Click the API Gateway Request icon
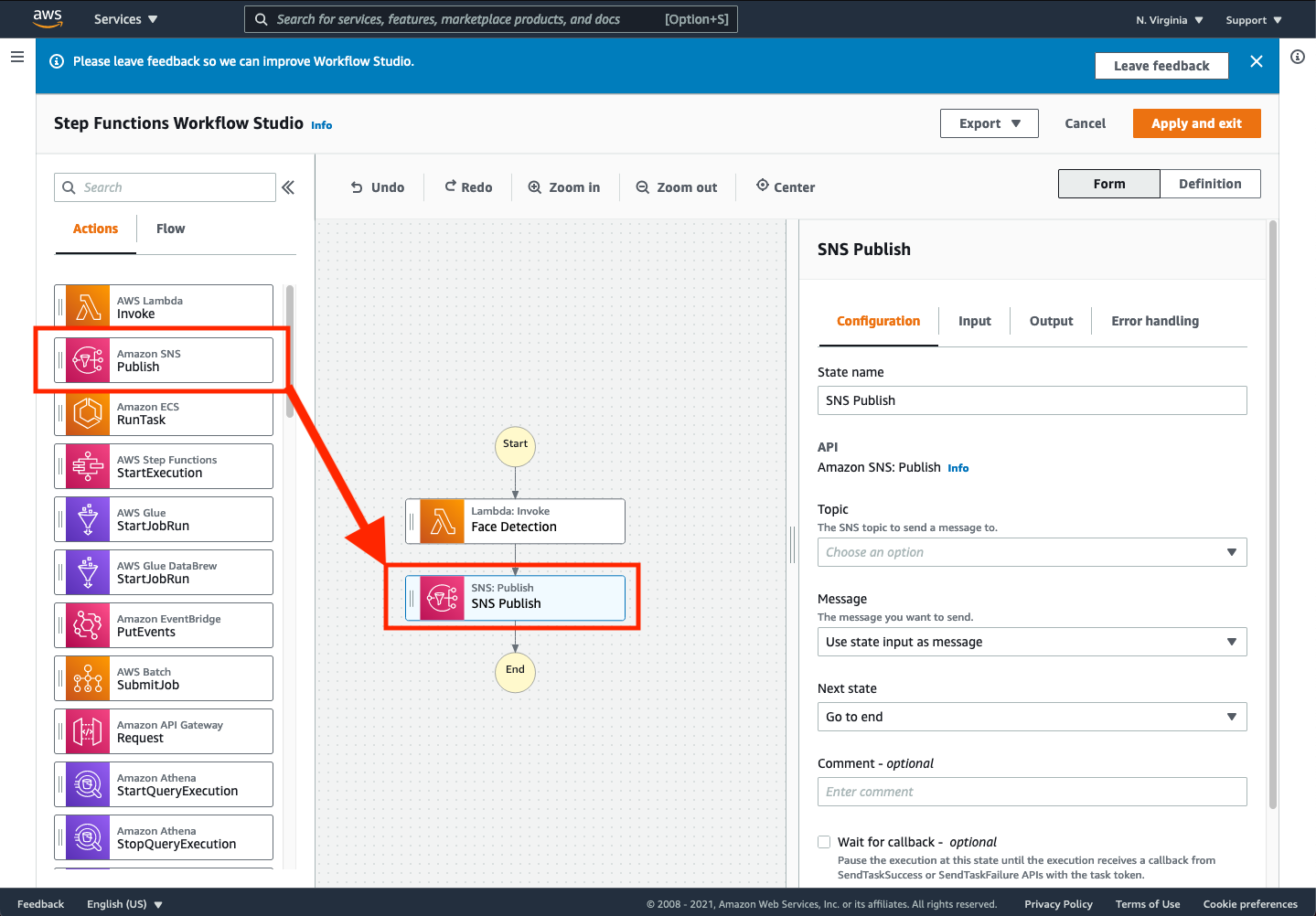Image resolution: width=1316 pixels, height=916 pixels. [88, 731]
